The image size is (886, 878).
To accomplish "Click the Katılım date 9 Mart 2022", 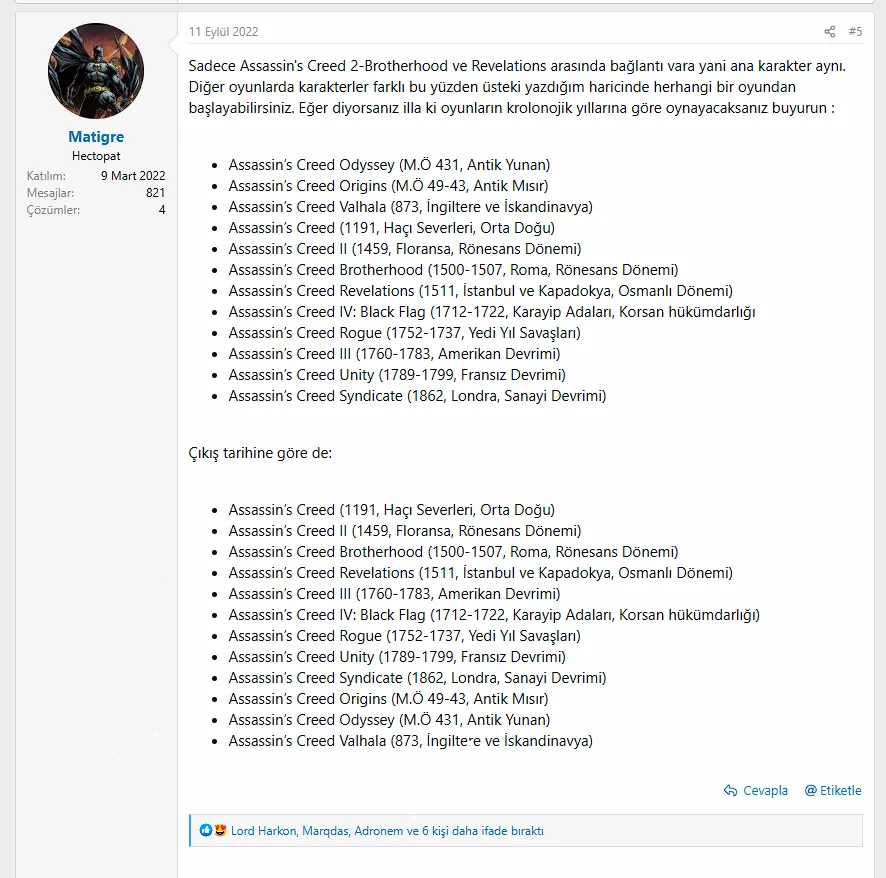I will pos(133,176).
